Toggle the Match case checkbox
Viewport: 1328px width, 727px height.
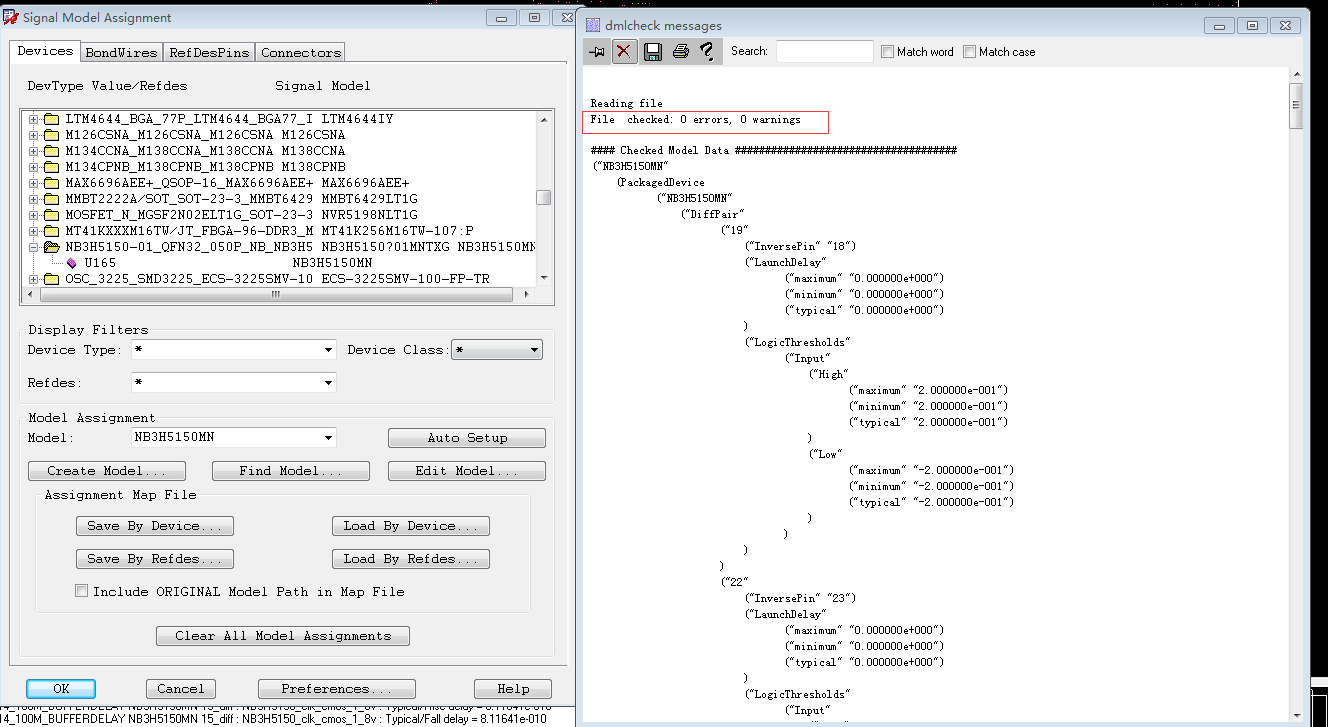point(969,52)
